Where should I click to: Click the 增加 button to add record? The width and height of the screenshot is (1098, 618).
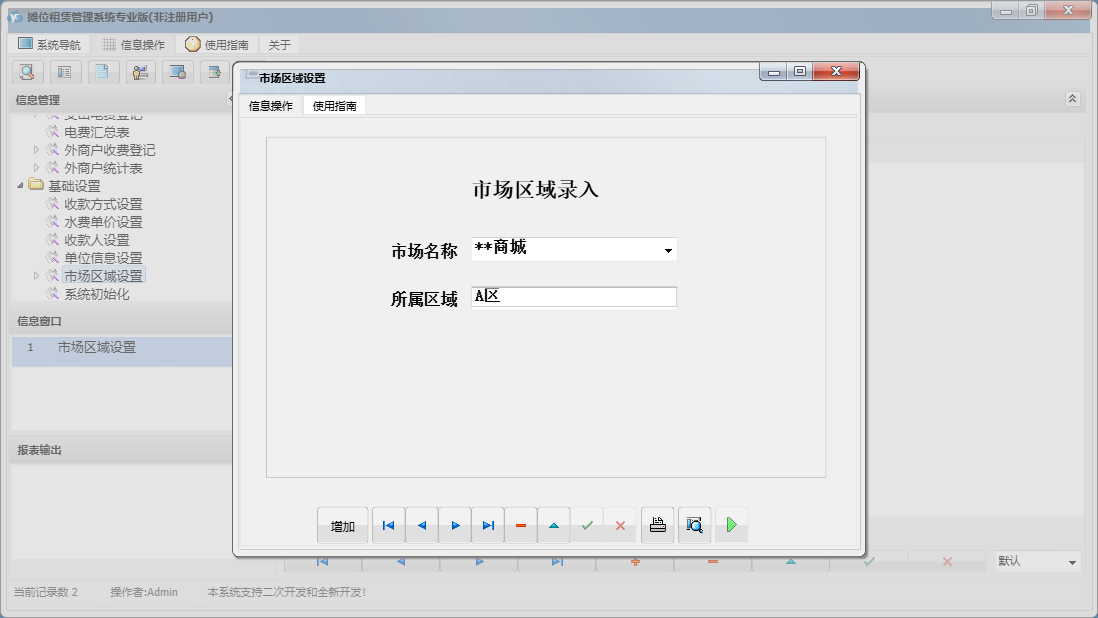(x=342, y=524)
